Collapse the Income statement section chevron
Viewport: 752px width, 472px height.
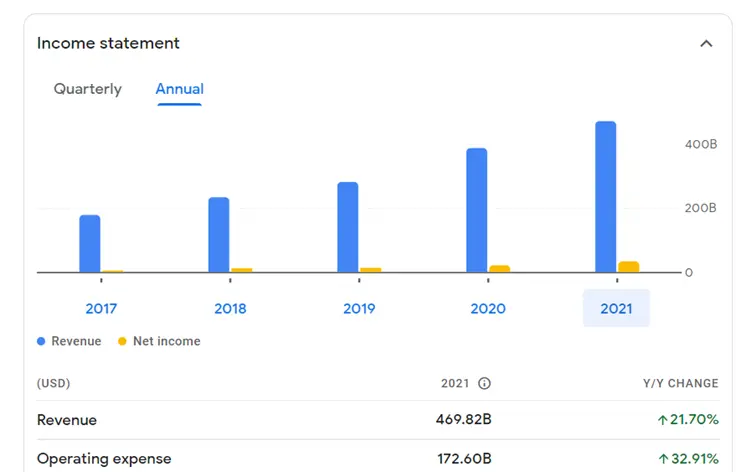[x=706, y=44]
